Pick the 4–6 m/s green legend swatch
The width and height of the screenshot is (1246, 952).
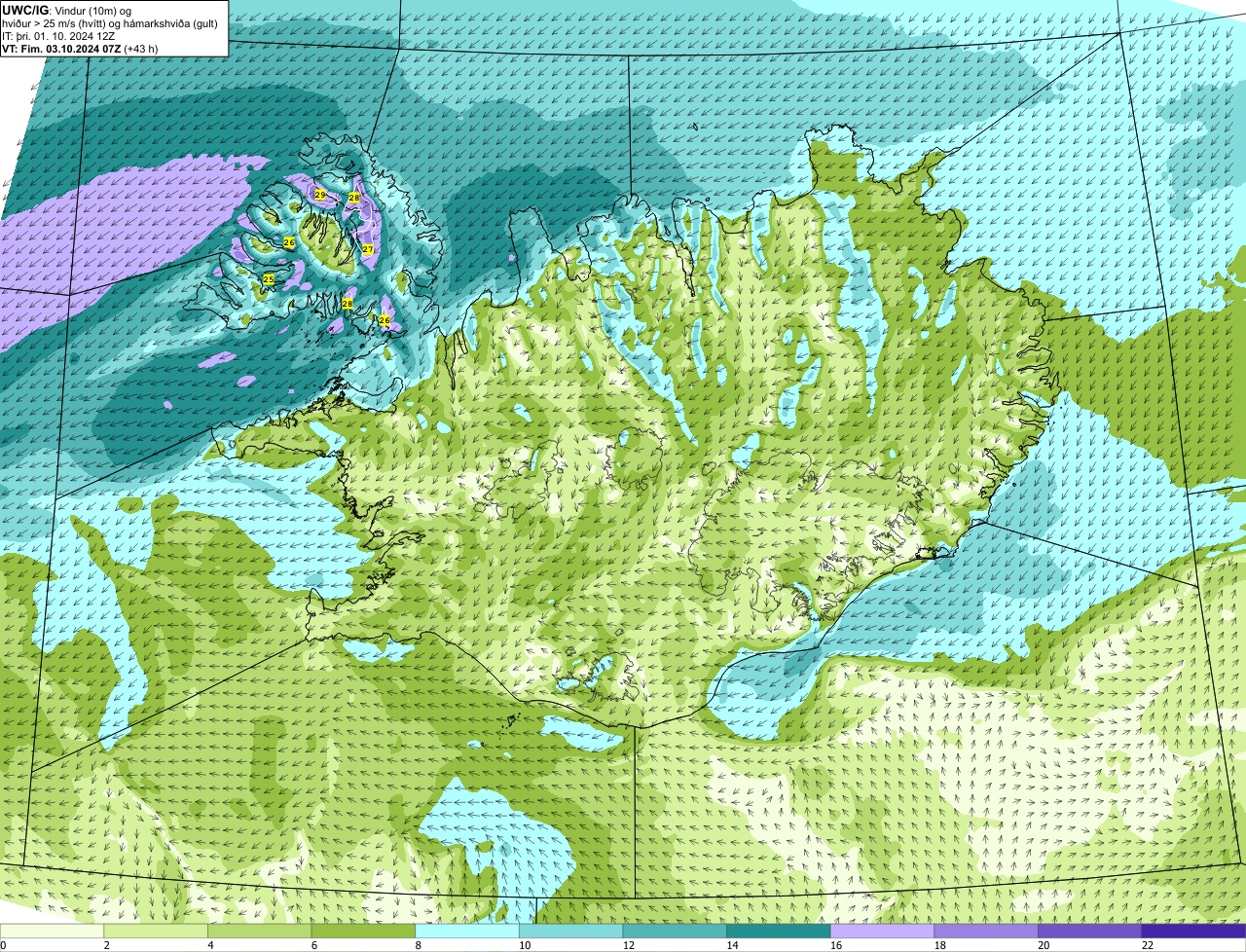point(260,931)
